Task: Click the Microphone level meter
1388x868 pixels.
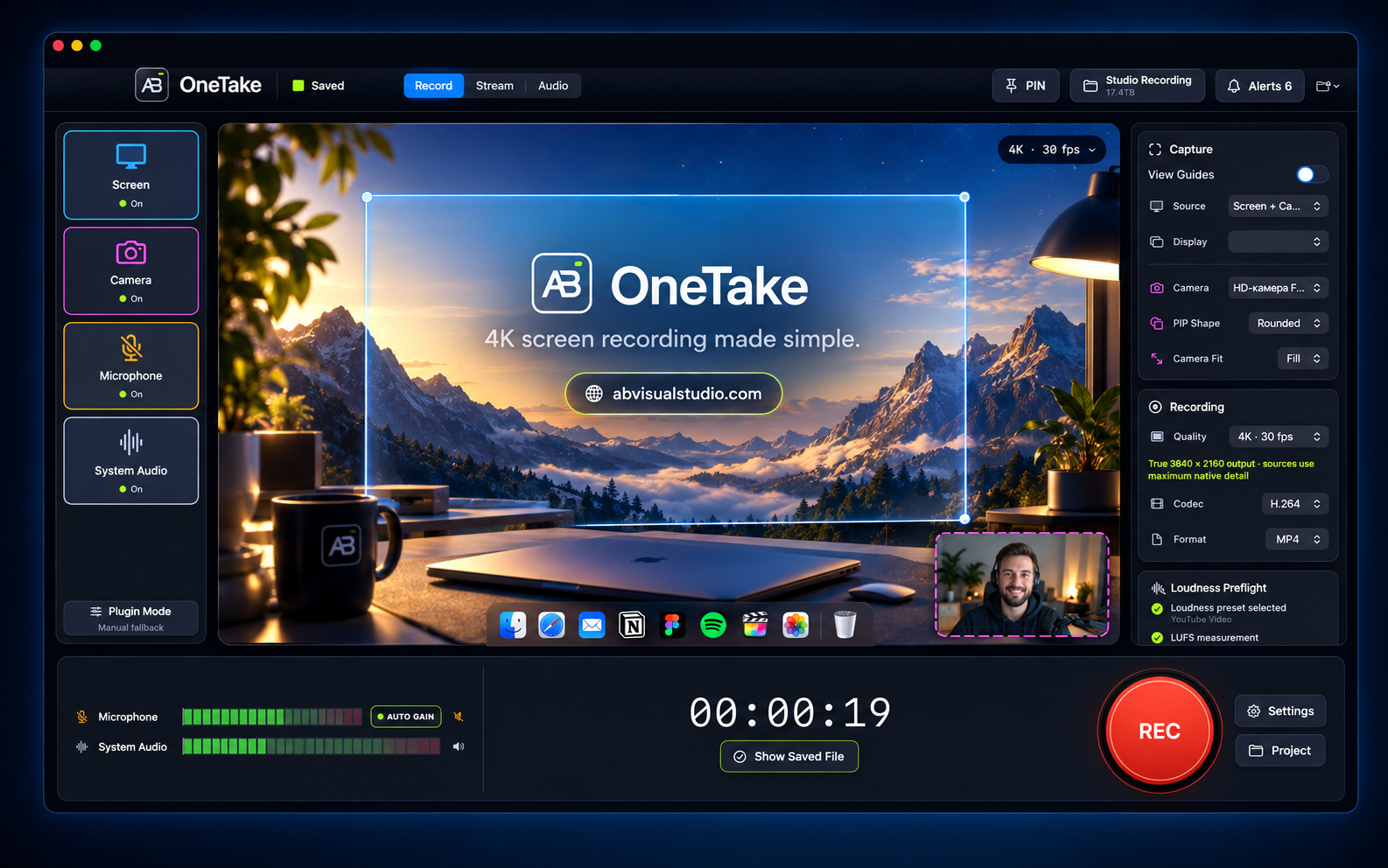Action: (x=272, y=717)
